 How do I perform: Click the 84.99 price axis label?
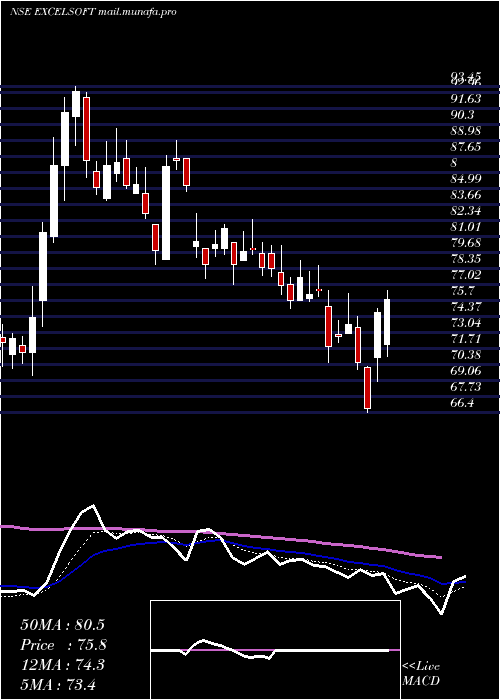coord(466,179)
